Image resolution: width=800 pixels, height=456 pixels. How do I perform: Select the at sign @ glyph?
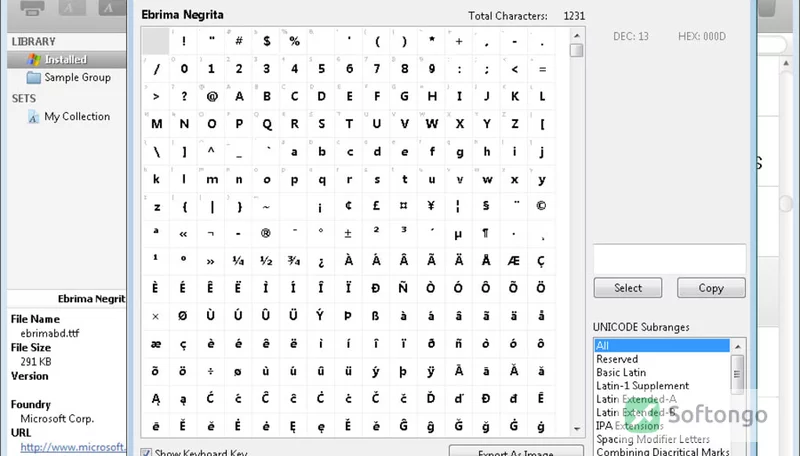point(212,96)
